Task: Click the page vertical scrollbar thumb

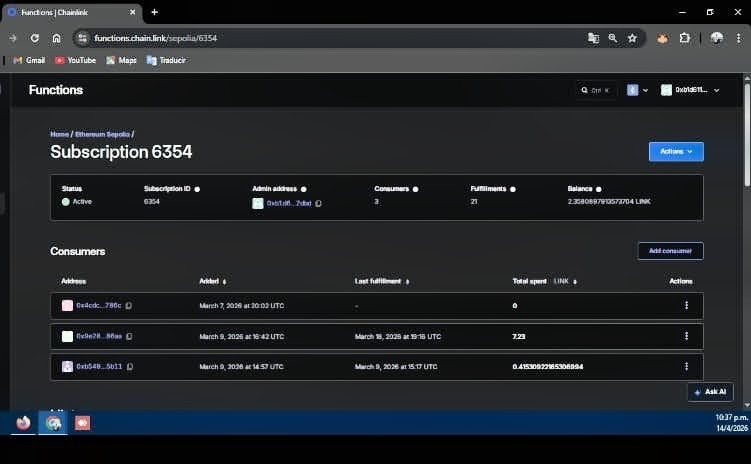Action: (x=747, y=135)
